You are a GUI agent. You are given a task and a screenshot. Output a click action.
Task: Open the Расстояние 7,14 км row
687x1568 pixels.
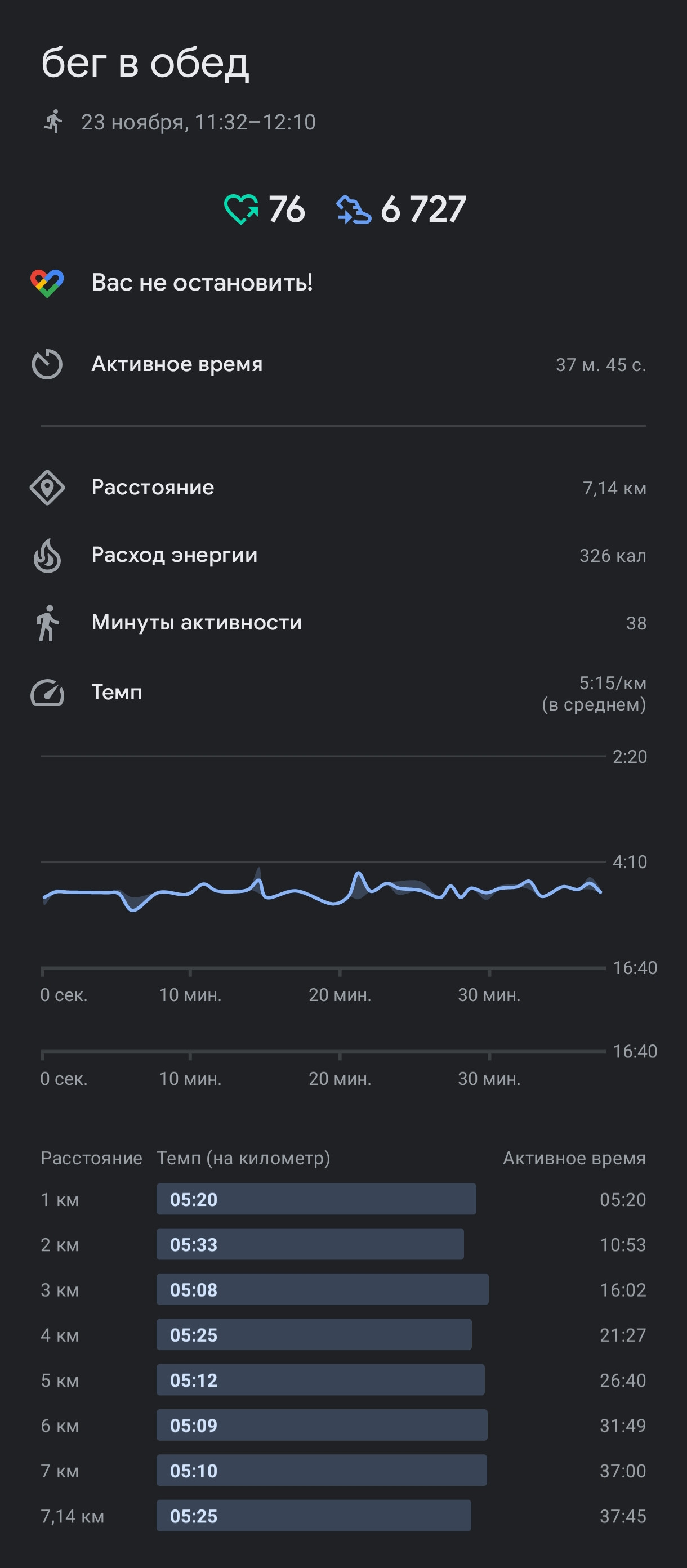[x=343, y=488]
